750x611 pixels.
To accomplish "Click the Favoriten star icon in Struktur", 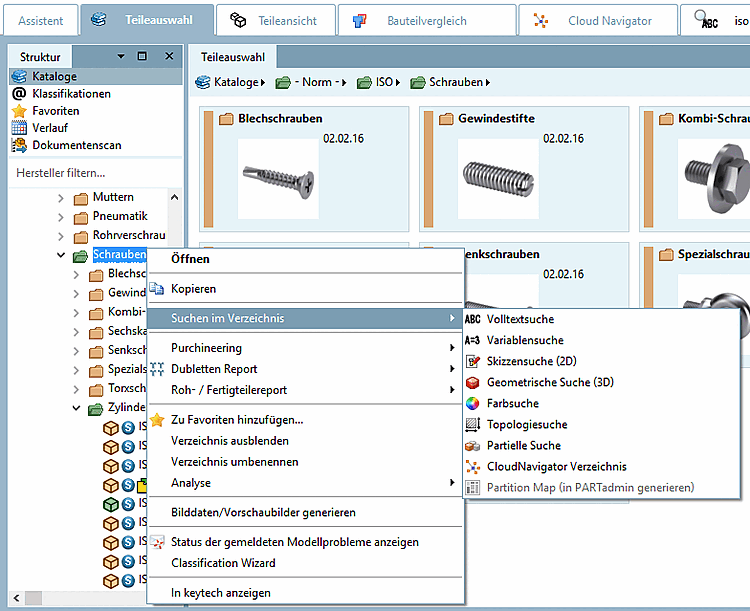I will click(18, 111).
